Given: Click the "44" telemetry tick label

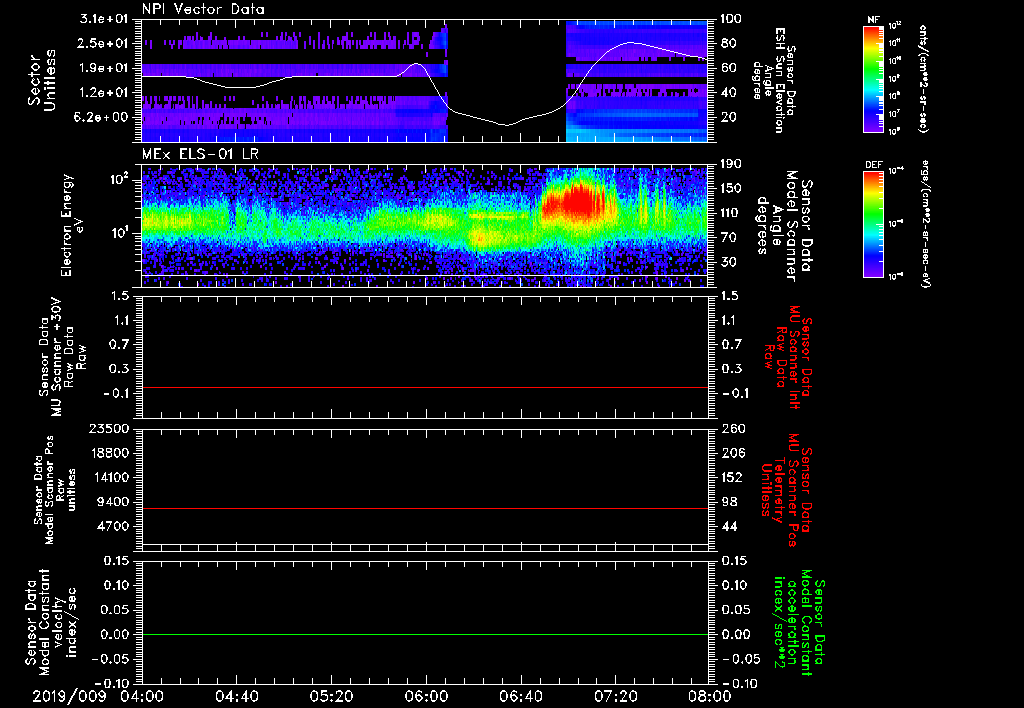Looking at the screenshot, I should click(727, 526).
